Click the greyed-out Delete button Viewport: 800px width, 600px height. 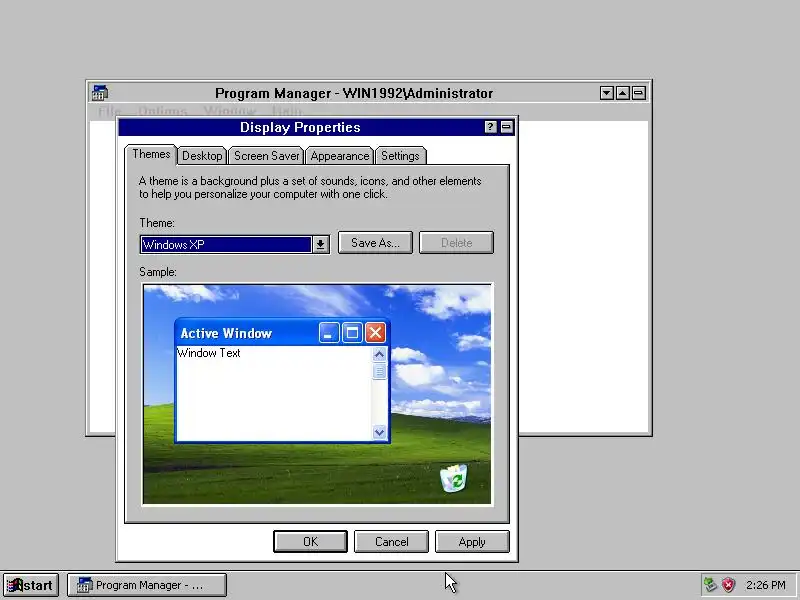[x=456, y=243]
